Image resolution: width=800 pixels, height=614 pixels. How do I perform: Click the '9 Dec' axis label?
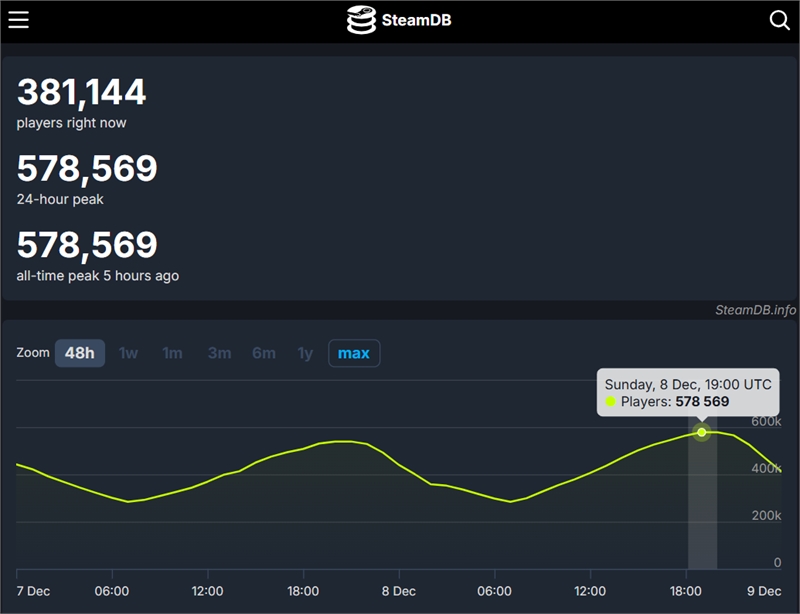coord(764,591)
